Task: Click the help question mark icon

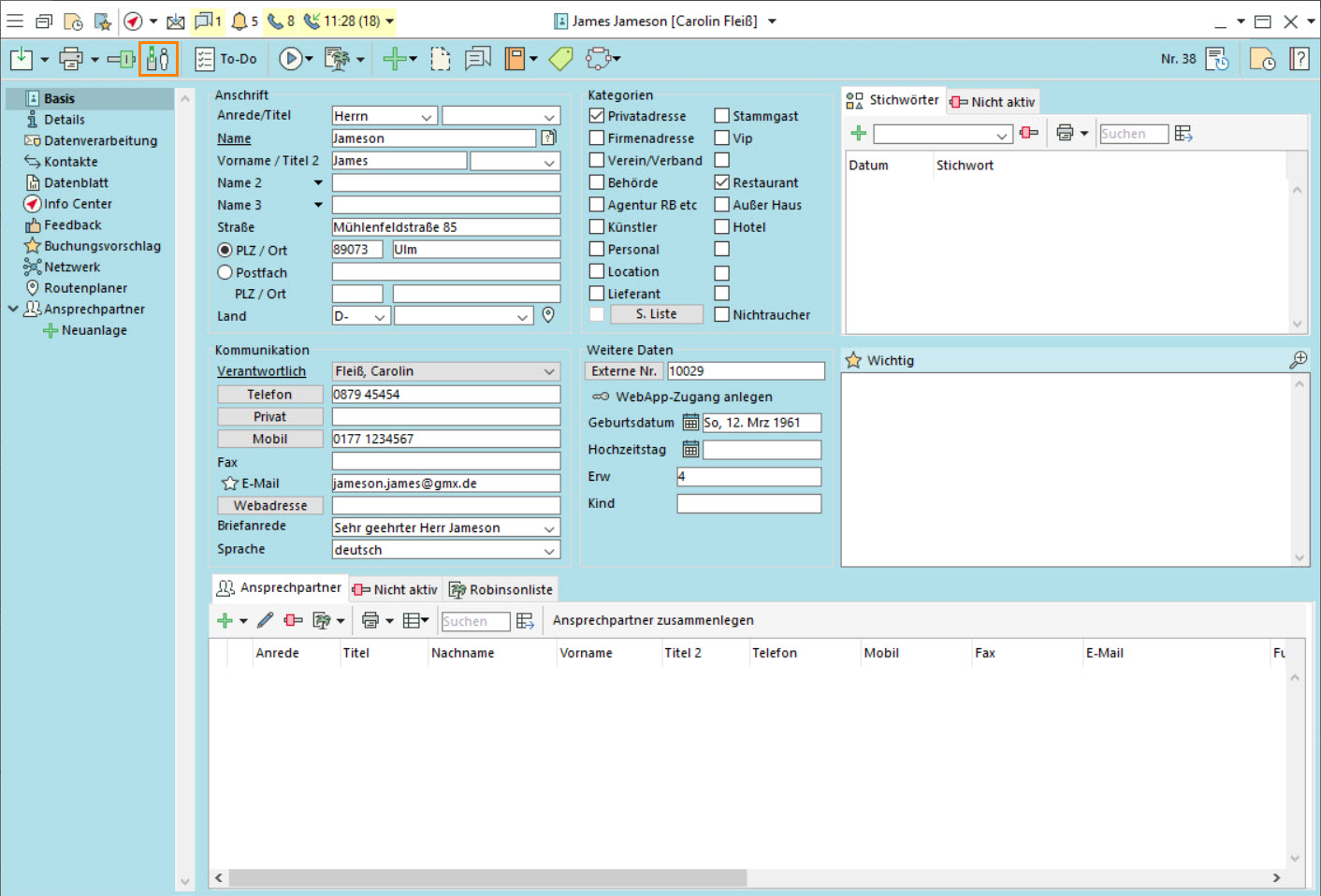Action: pos(1299,59)
